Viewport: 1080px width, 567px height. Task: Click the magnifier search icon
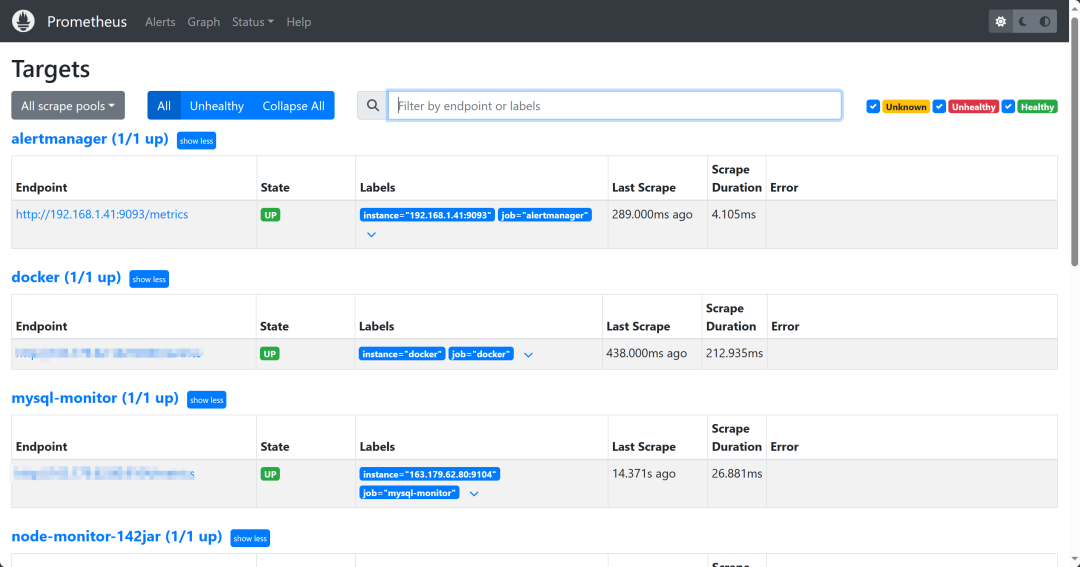click(373, 105)
